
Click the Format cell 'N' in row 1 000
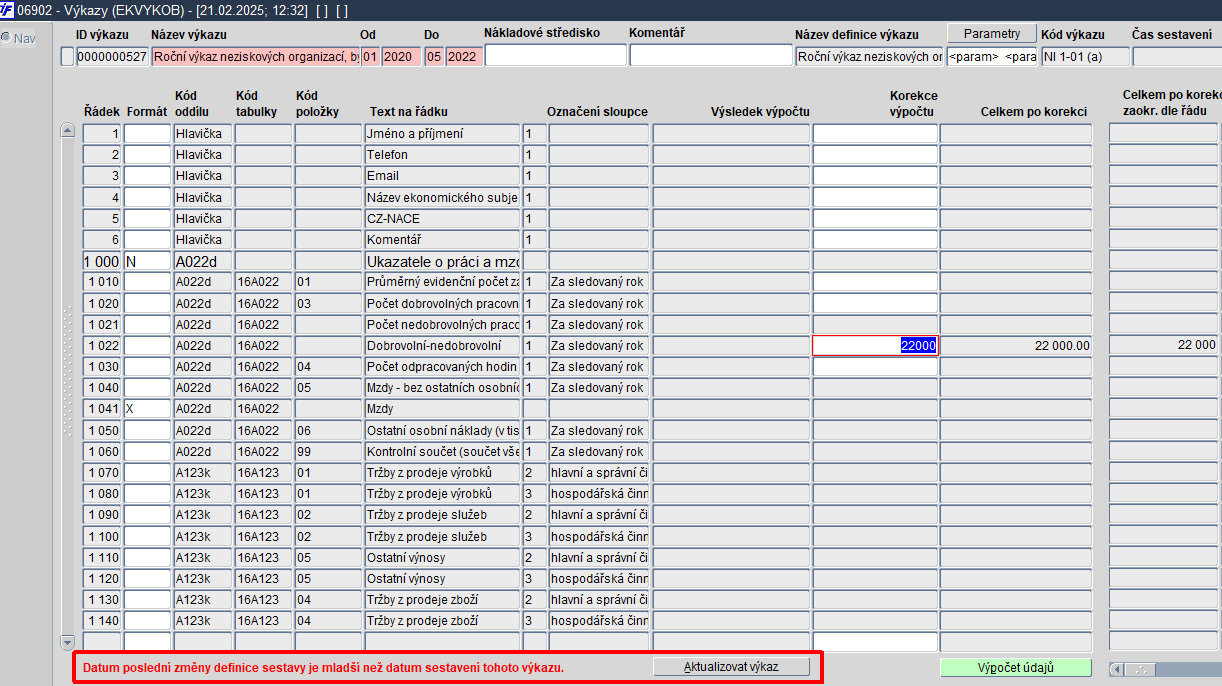coord(147,261)
